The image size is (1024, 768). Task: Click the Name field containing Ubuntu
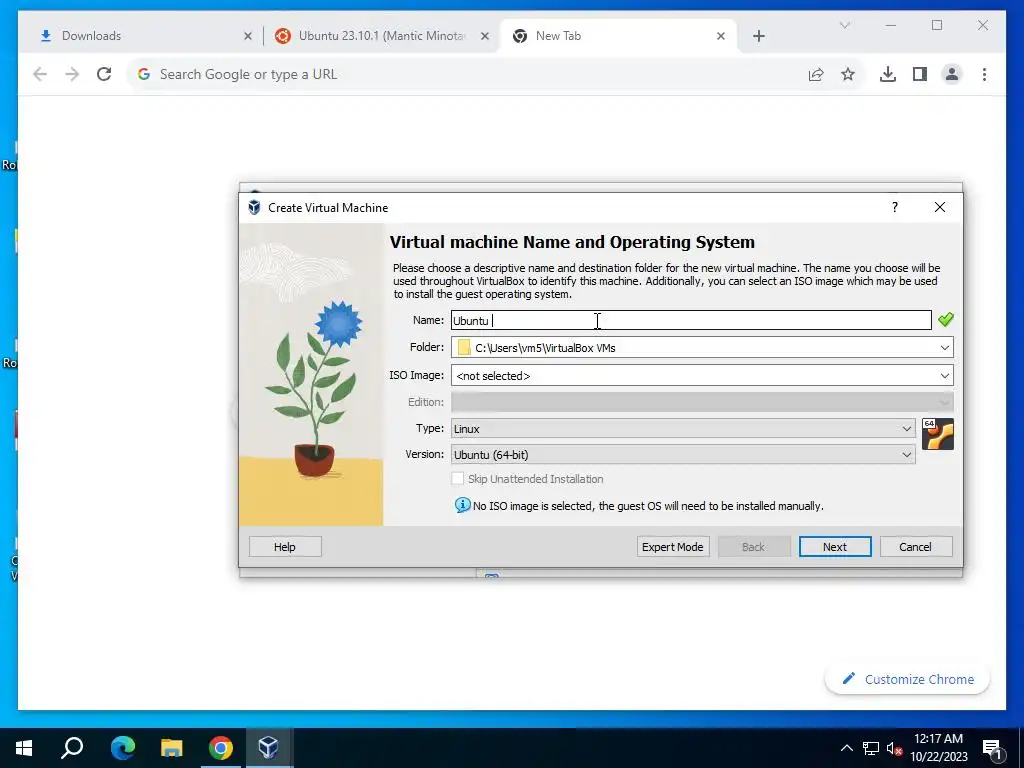[x=691, y=320]
